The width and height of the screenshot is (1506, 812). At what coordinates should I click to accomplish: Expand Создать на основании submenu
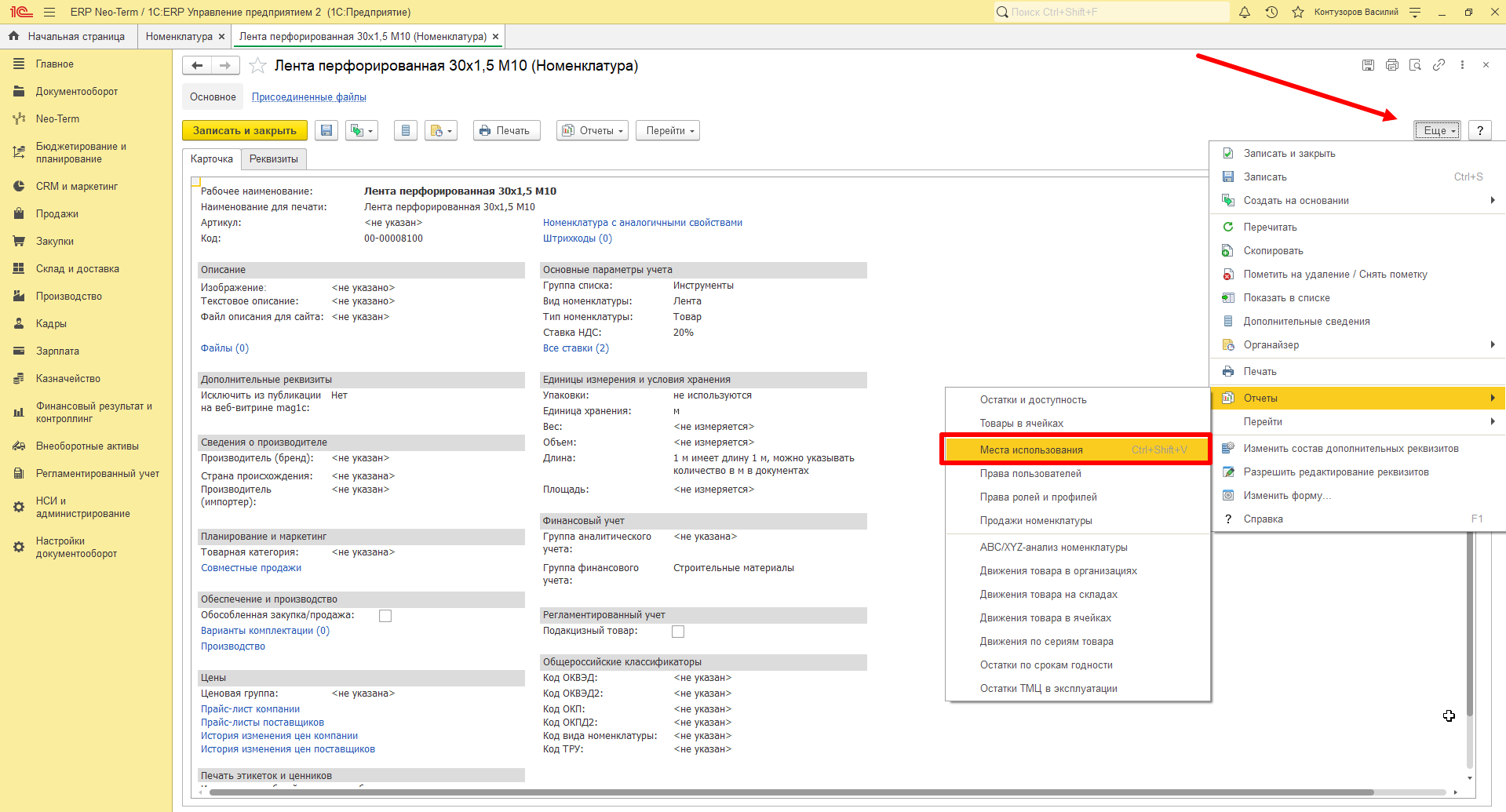1358,201
